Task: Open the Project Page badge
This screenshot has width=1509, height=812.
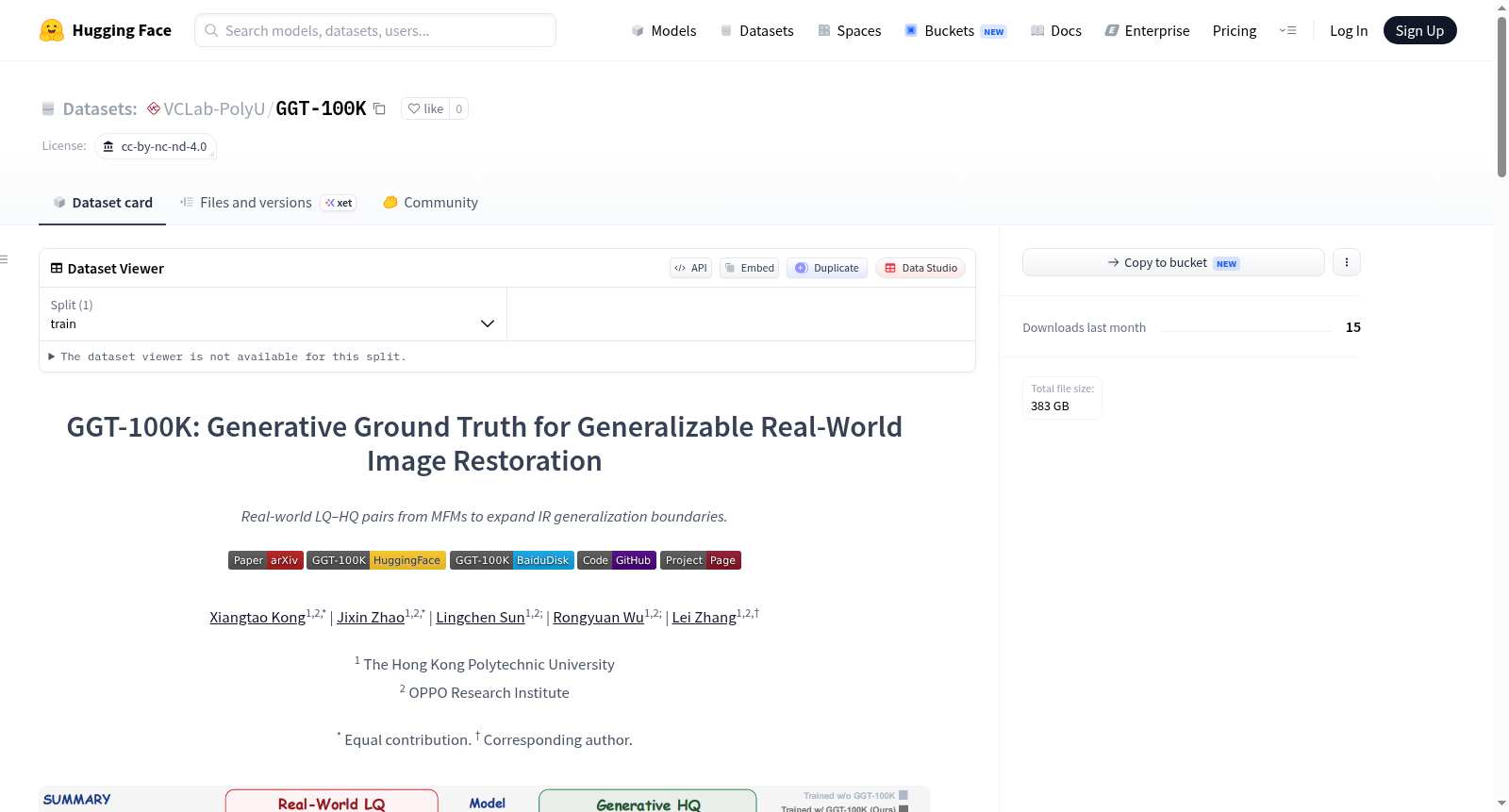Action: click(x=701, y=560)
